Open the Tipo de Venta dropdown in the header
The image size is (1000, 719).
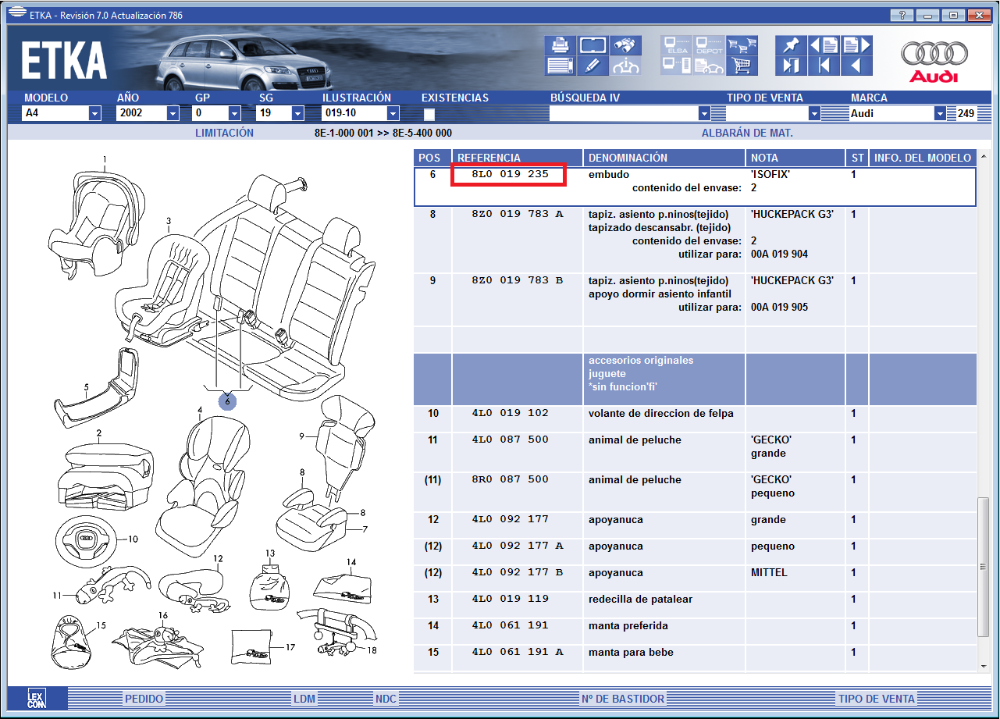[x=814, y=114]
